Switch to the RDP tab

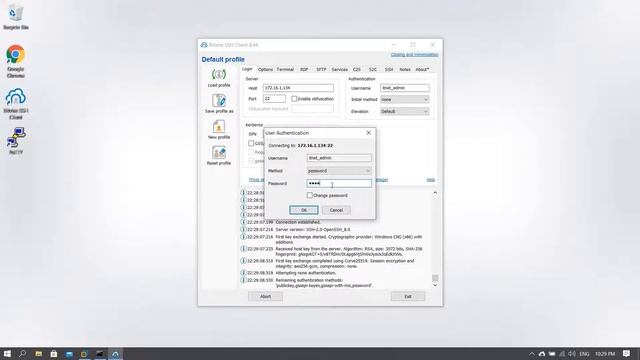(304, 69)
